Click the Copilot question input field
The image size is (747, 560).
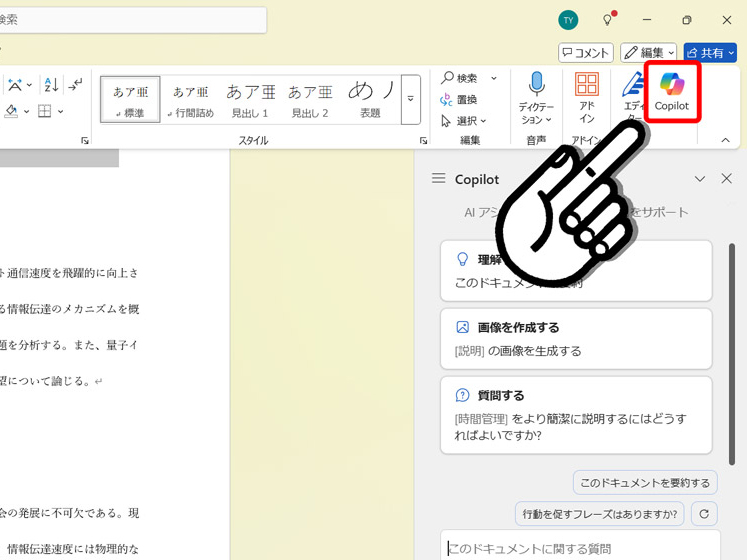[x=580, y=546]
